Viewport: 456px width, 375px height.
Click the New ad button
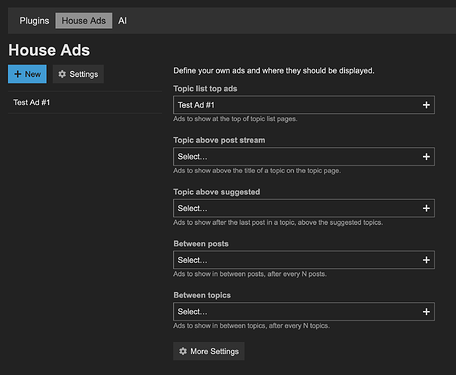pos(27,74)
